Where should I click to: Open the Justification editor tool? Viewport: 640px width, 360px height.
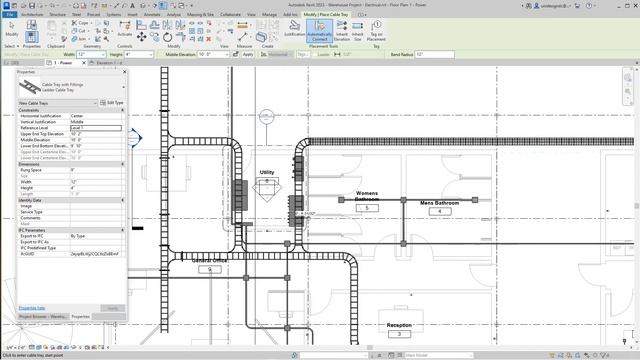pyautogui.click(x=294, y=29)
